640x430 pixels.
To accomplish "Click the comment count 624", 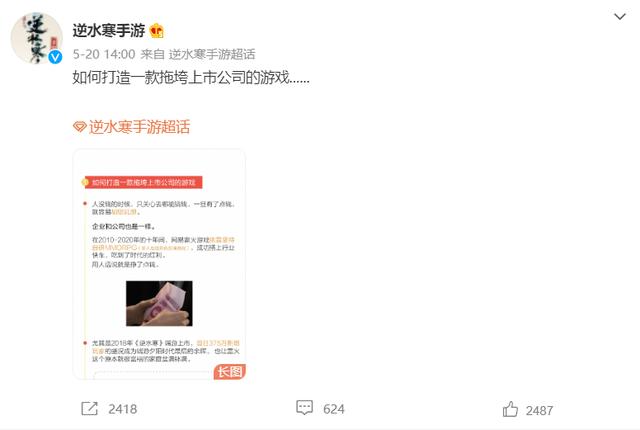I will point(333,409).
